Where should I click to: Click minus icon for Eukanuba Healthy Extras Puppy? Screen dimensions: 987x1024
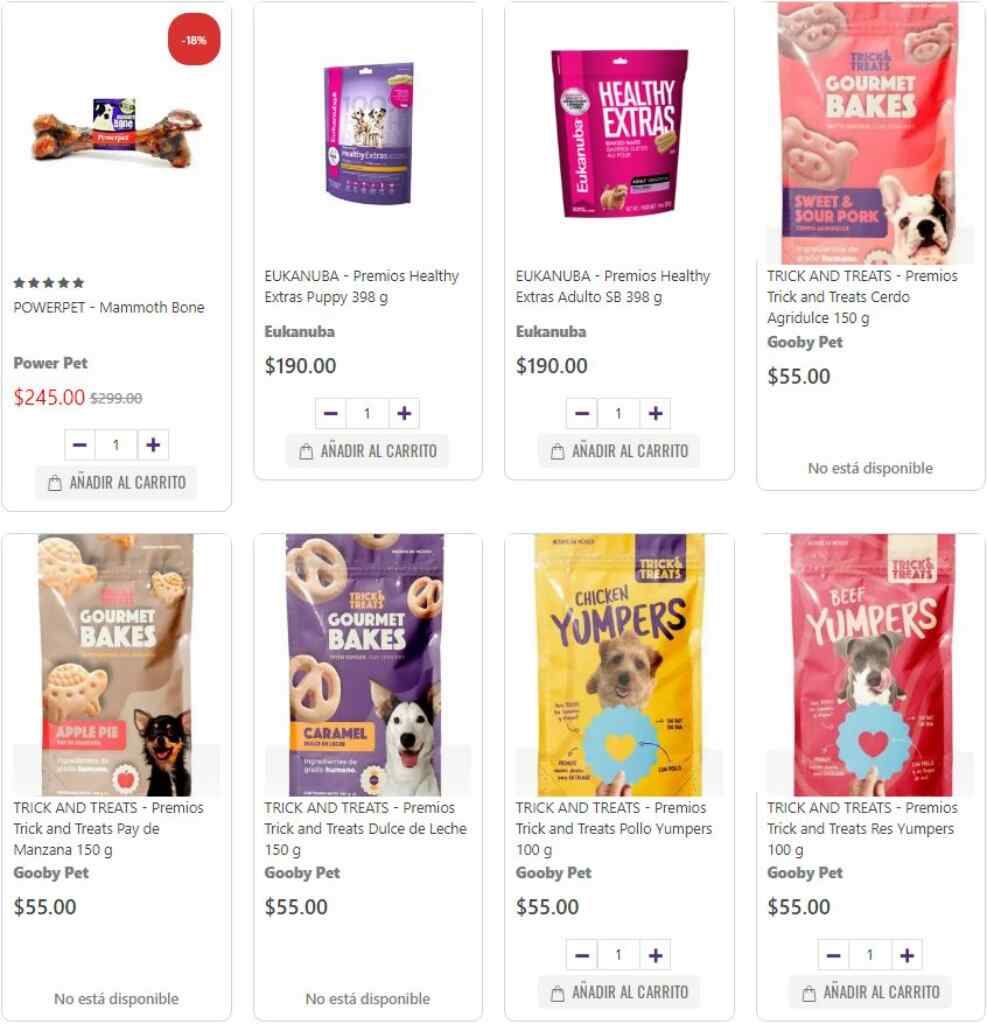pyautogui.click(x=331, y=413)
